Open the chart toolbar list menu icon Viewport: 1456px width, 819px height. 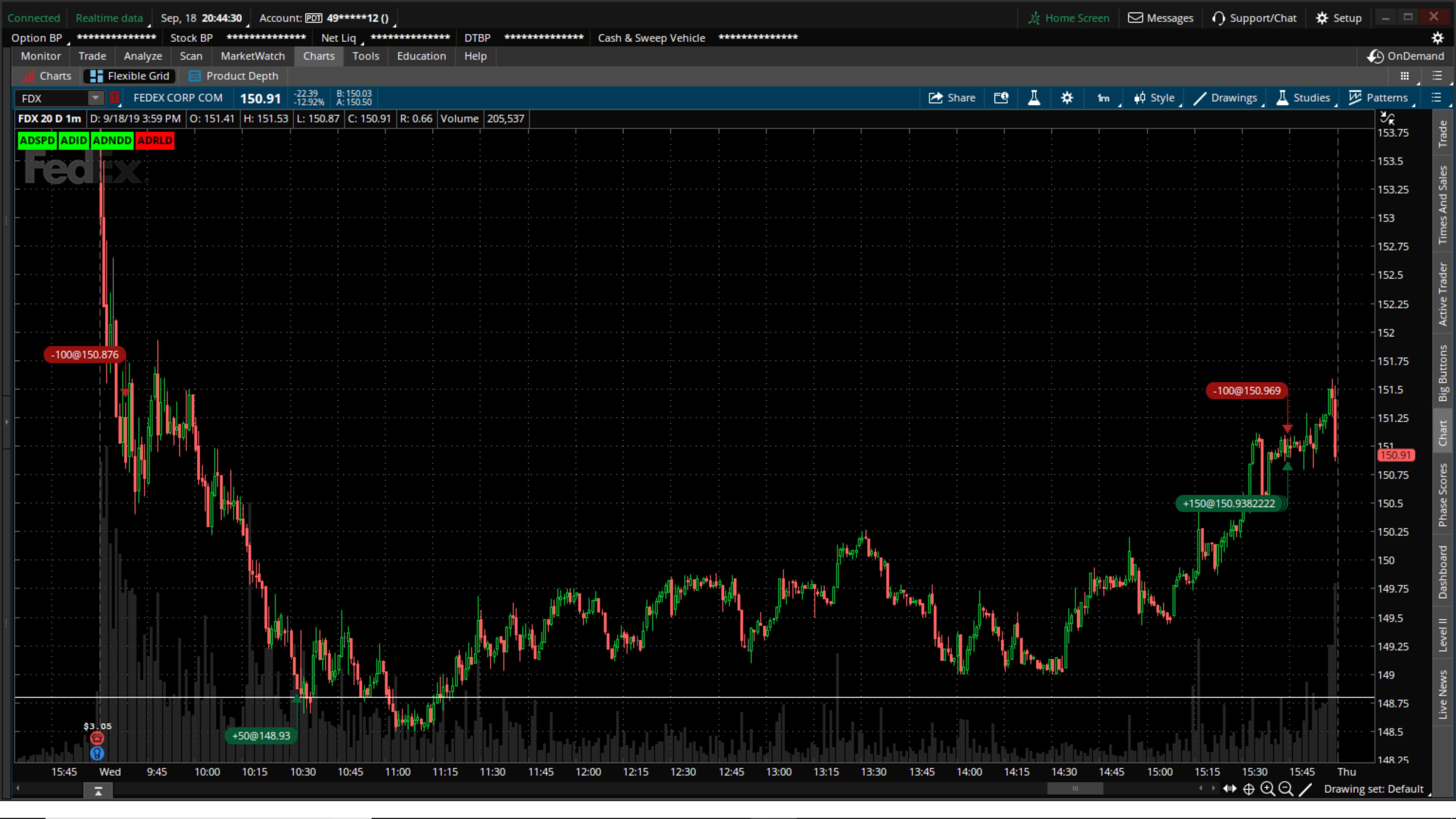[x=1436, y=98]
